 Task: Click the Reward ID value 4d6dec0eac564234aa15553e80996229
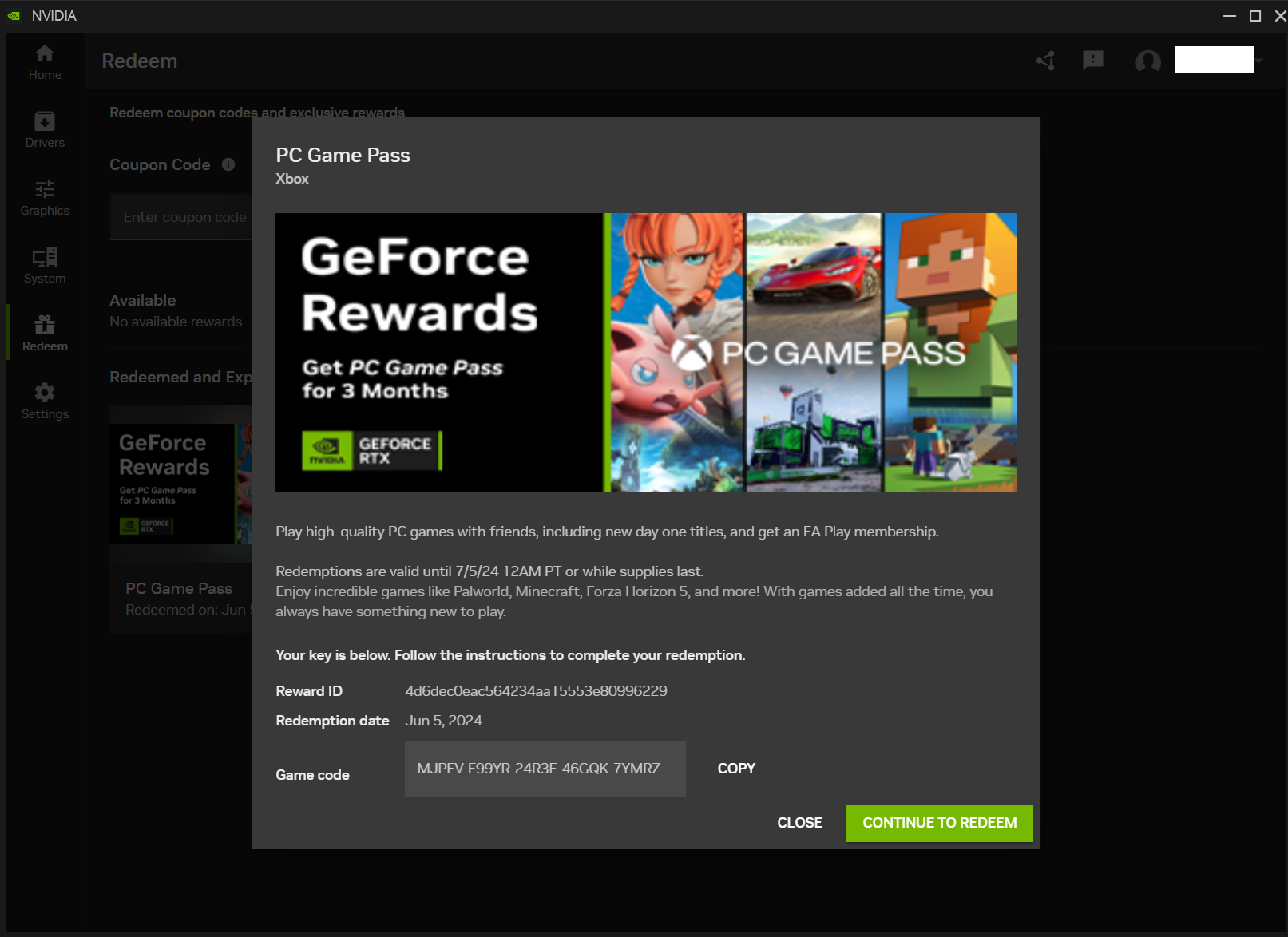[536, 691]
